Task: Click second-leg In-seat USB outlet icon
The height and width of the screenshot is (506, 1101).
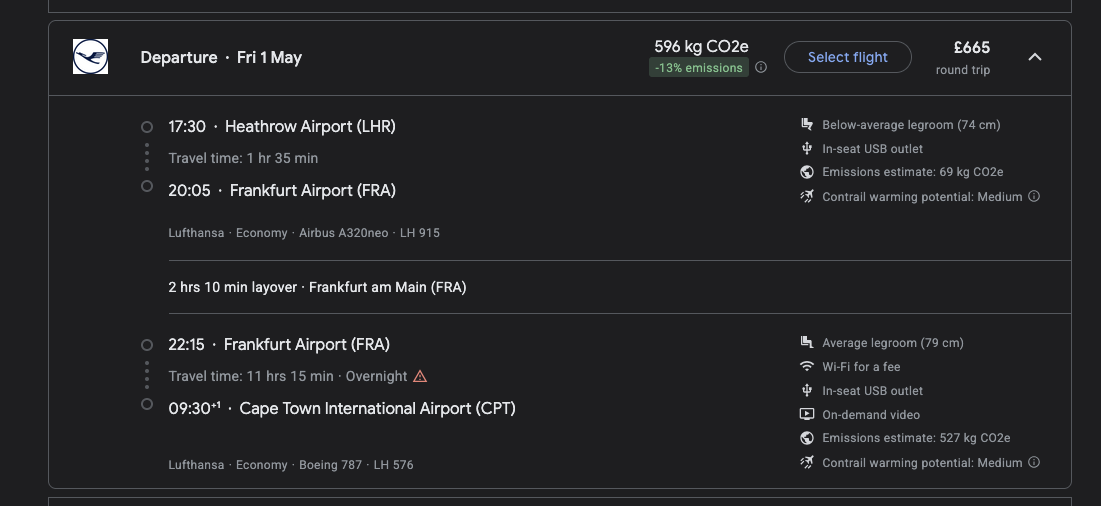Action: tap(807, 391)
